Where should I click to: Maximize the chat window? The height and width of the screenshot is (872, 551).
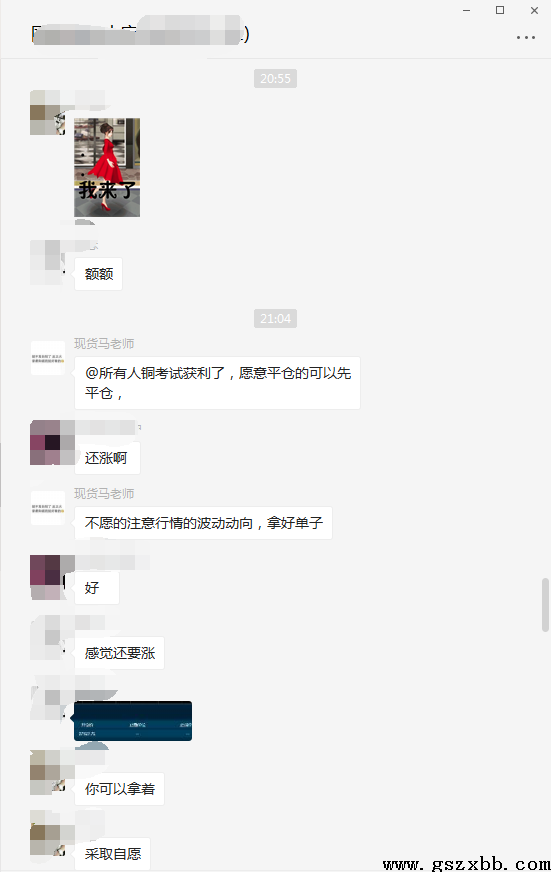pos(500,10)
